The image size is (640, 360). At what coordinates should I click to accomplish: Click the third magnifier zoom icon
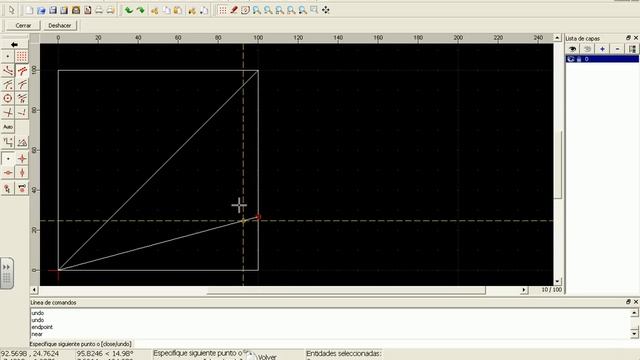280,10
